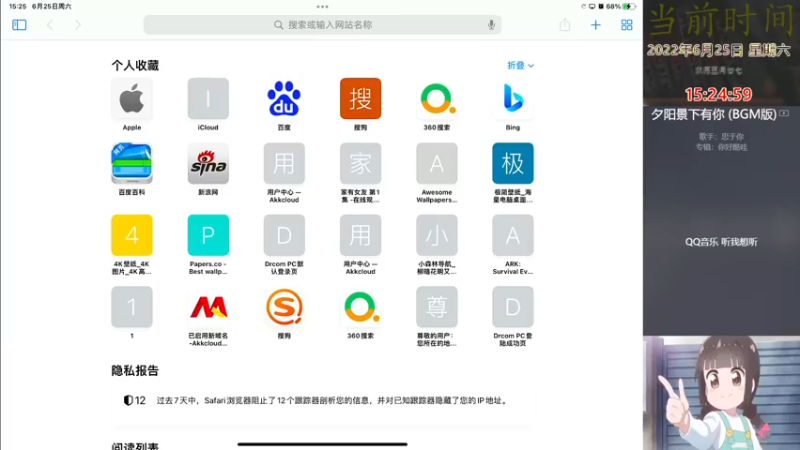Open the 尊敬的用户 favorite
Viewport: 800px width, 450px height.
[x=436, y=316]
